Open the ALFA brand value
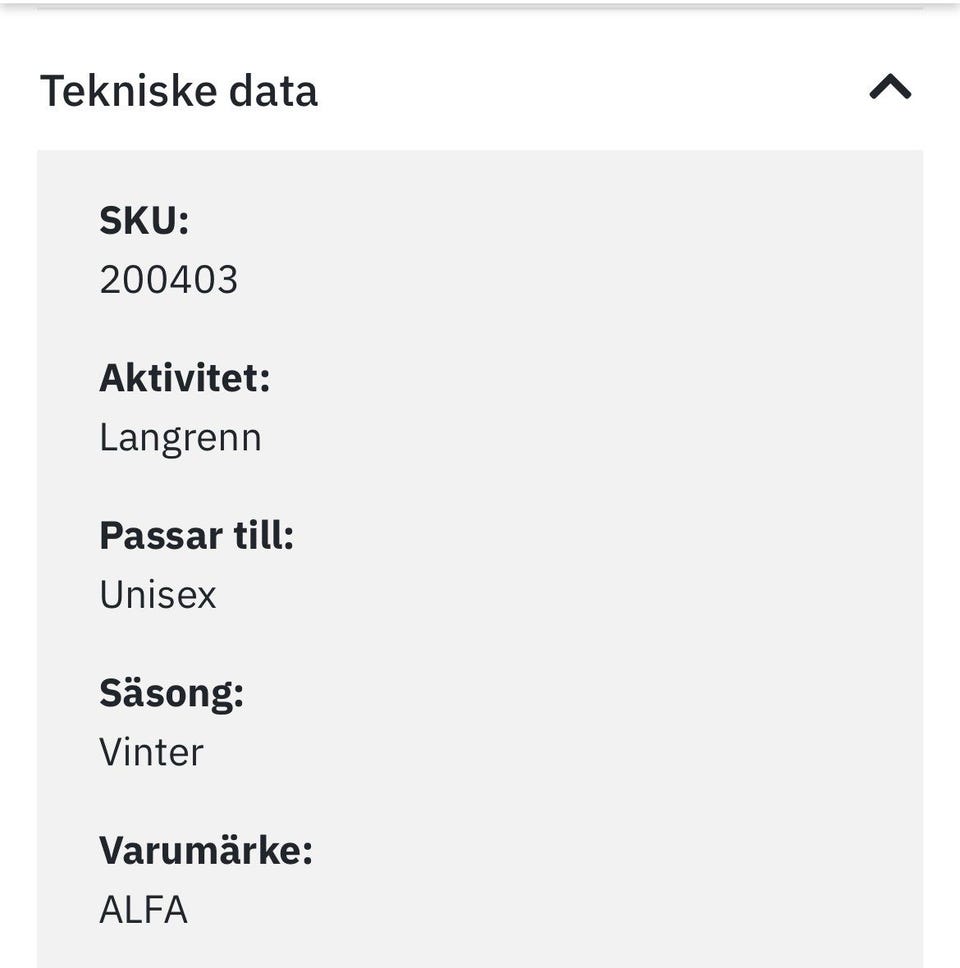The height and width of the screenshot is (968, 960). 143,910
